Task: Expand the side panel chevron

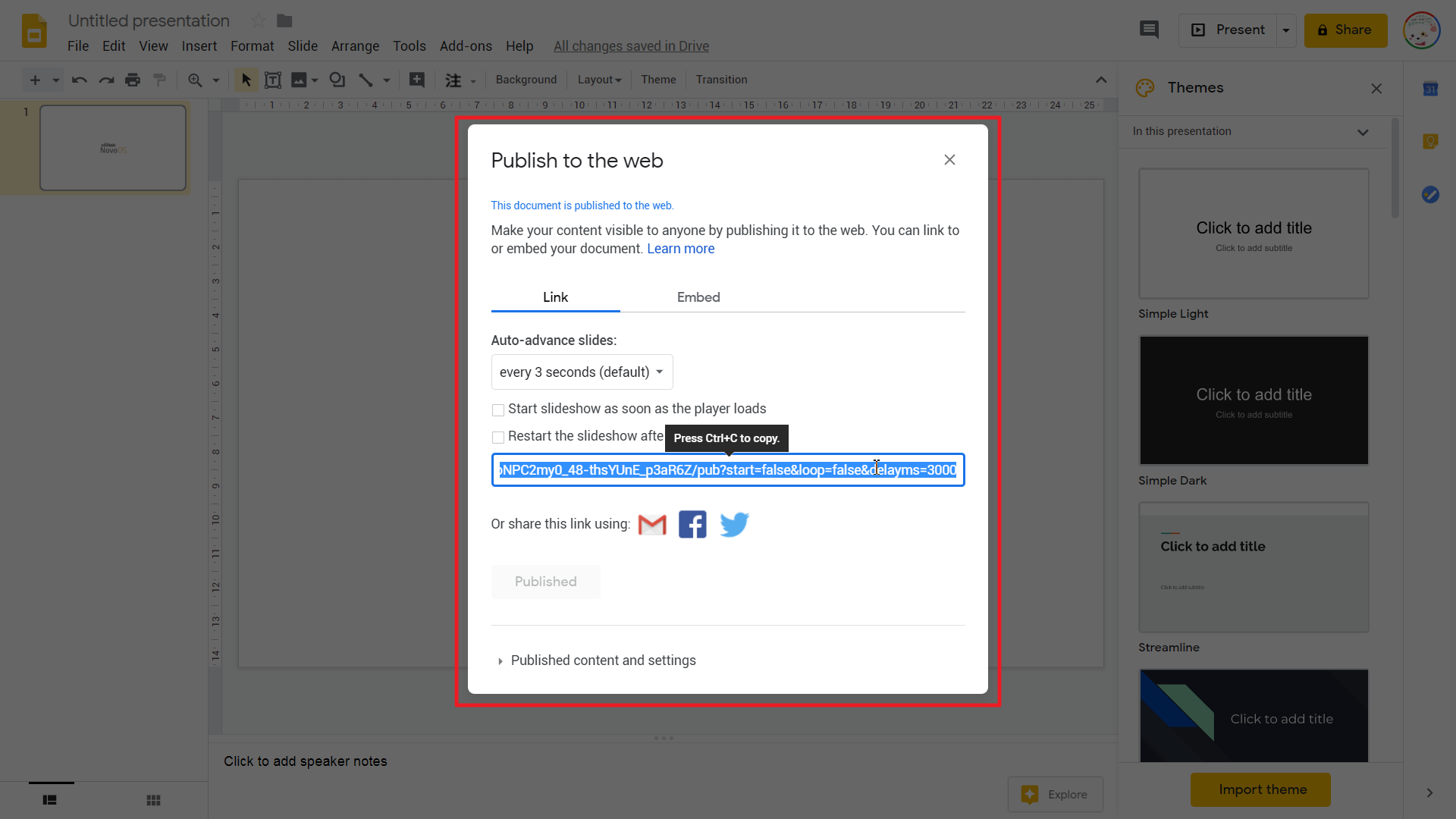Action: (x=1429, y=792)
